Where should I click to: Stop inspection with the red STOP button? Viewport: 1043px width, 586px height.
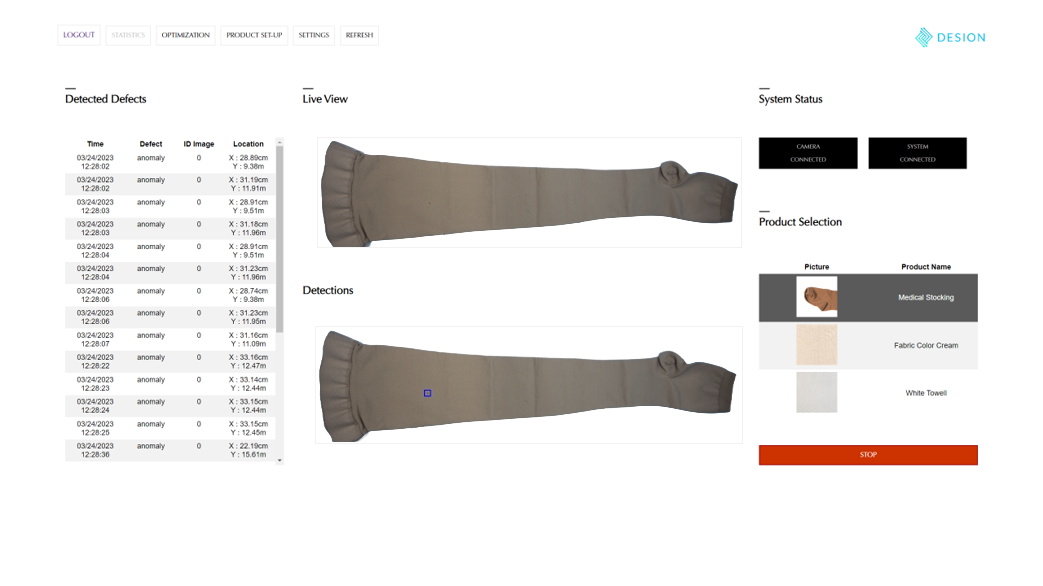868,455
